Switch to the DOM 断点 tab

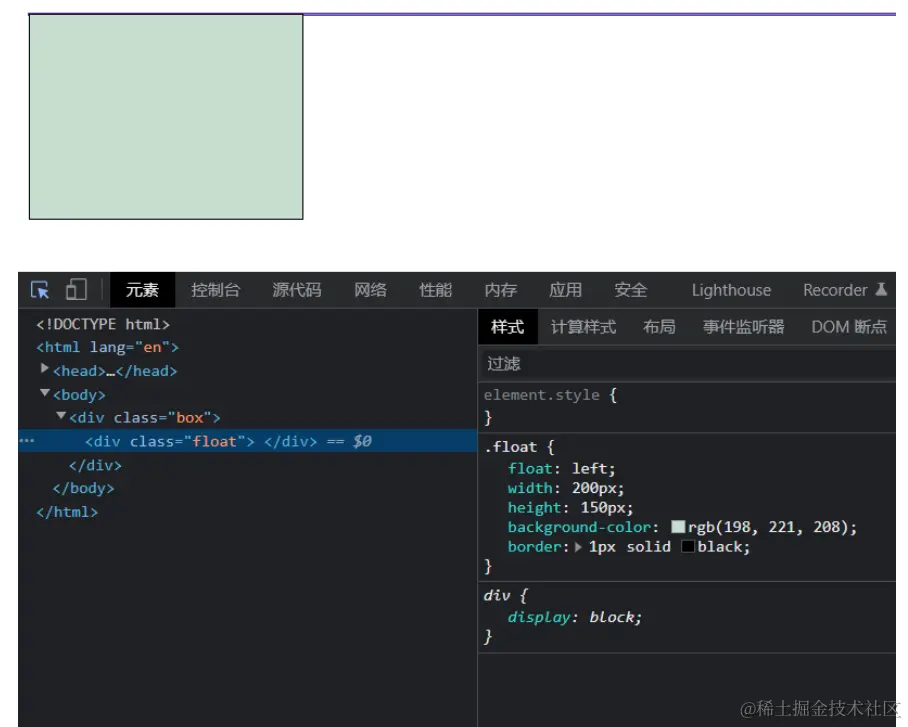pyautogui.click(x=849, y=327)
